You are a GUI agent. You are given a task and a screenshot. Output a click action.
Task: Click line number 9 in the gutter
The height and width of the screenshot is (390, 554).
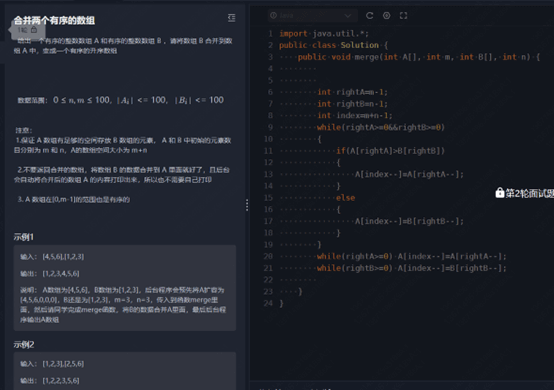(x=270, y=127)
